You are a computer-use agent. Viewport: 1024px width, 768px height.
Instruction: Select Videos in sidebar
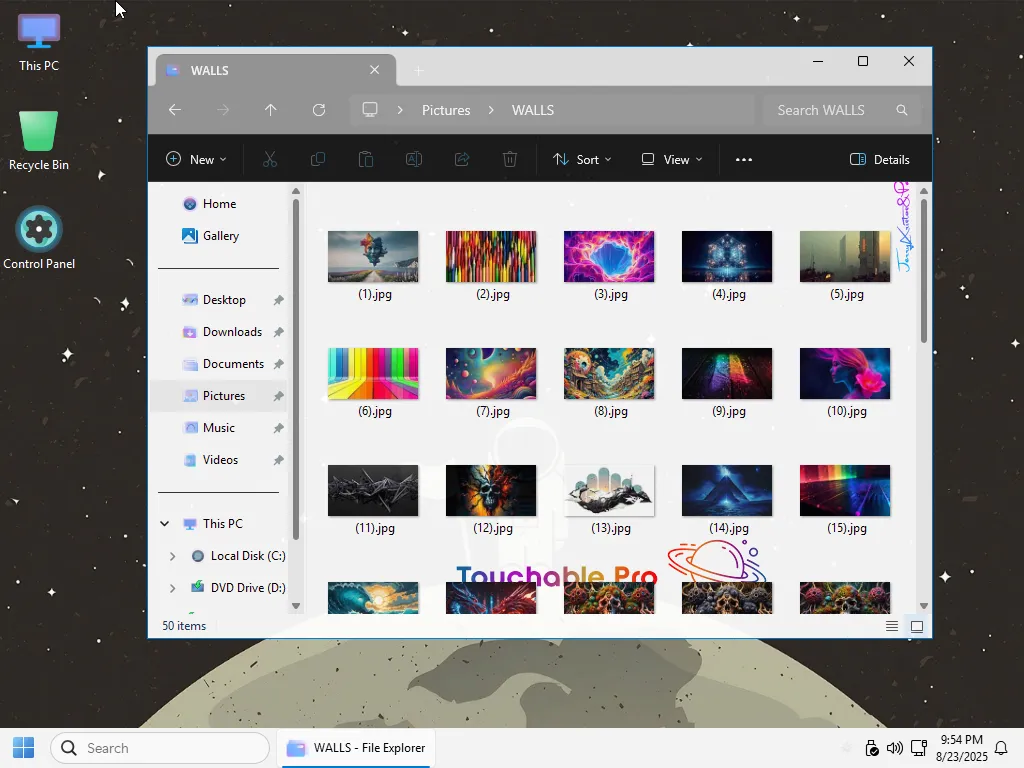click(x=220, y=460)
